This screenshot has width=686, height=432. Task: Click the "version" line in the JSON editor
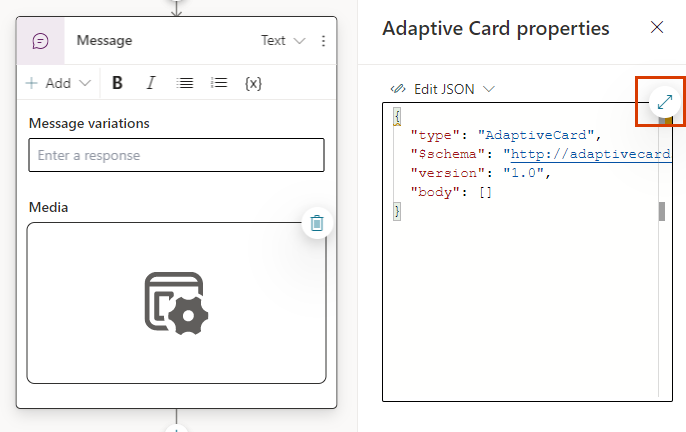480,173
